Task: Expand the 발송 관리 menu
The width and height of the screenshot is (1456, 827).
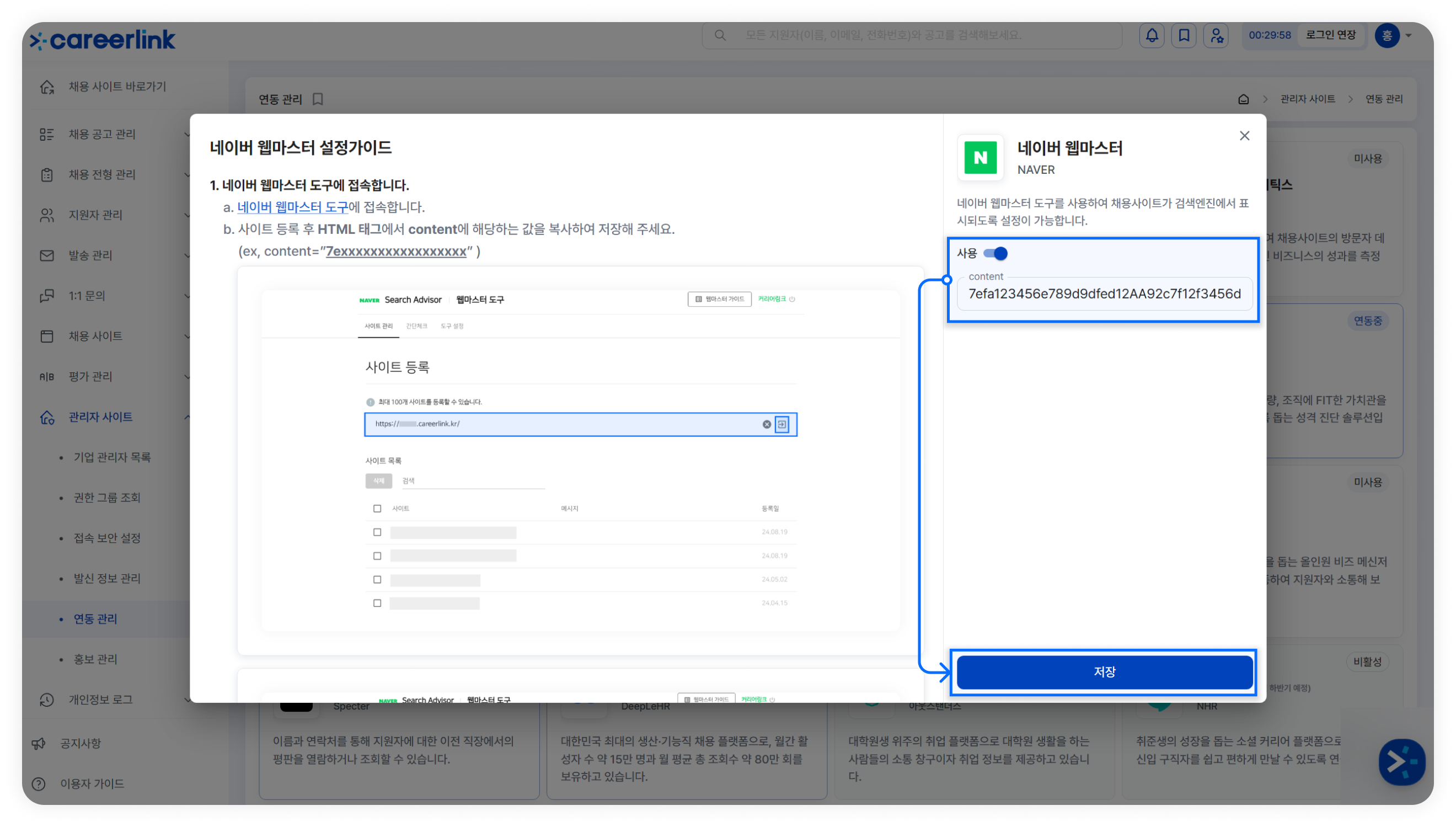Action: click(187, 255)
